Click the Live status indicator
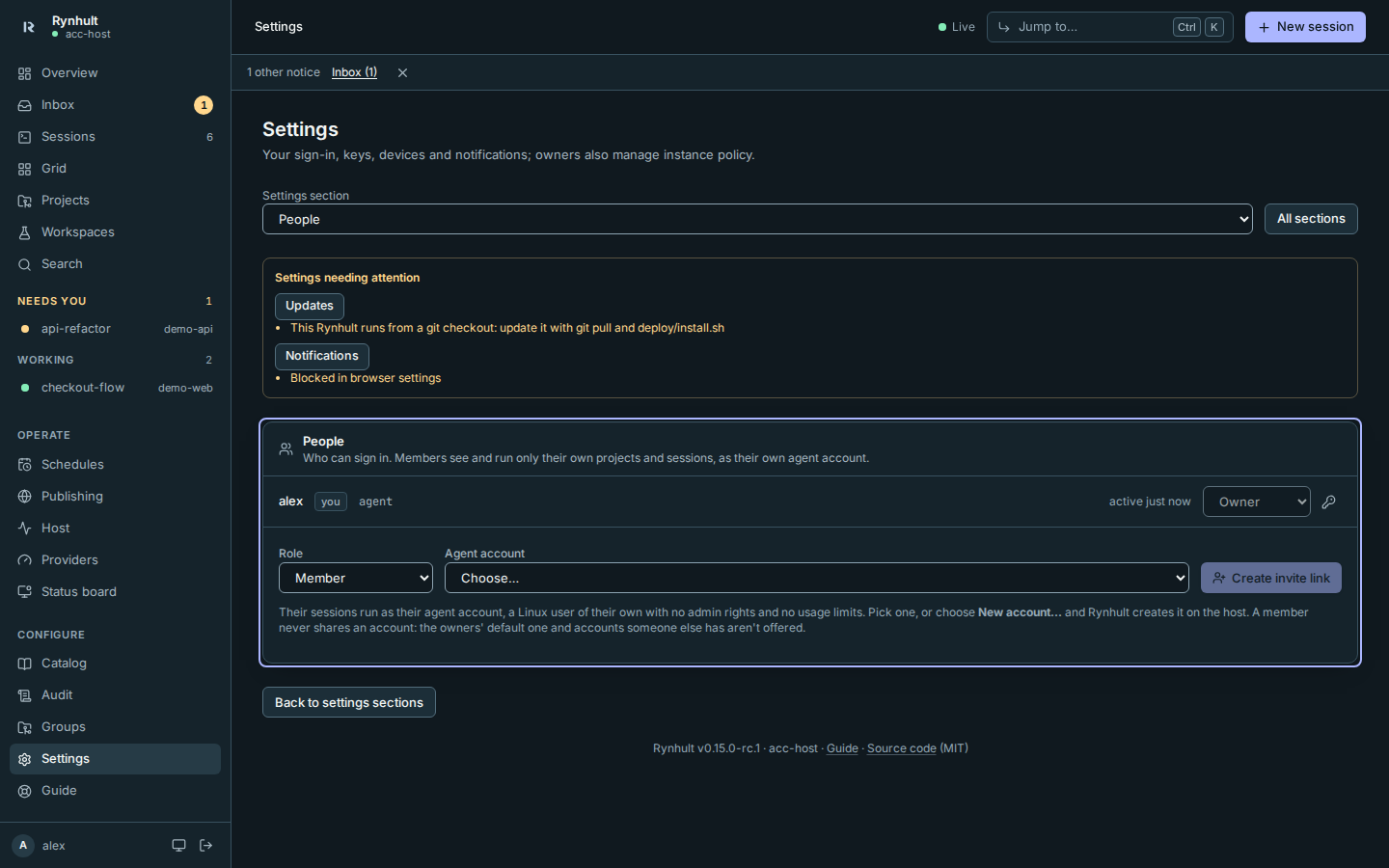The height and width of the screenshot is (868, 1389). point(957,27)
